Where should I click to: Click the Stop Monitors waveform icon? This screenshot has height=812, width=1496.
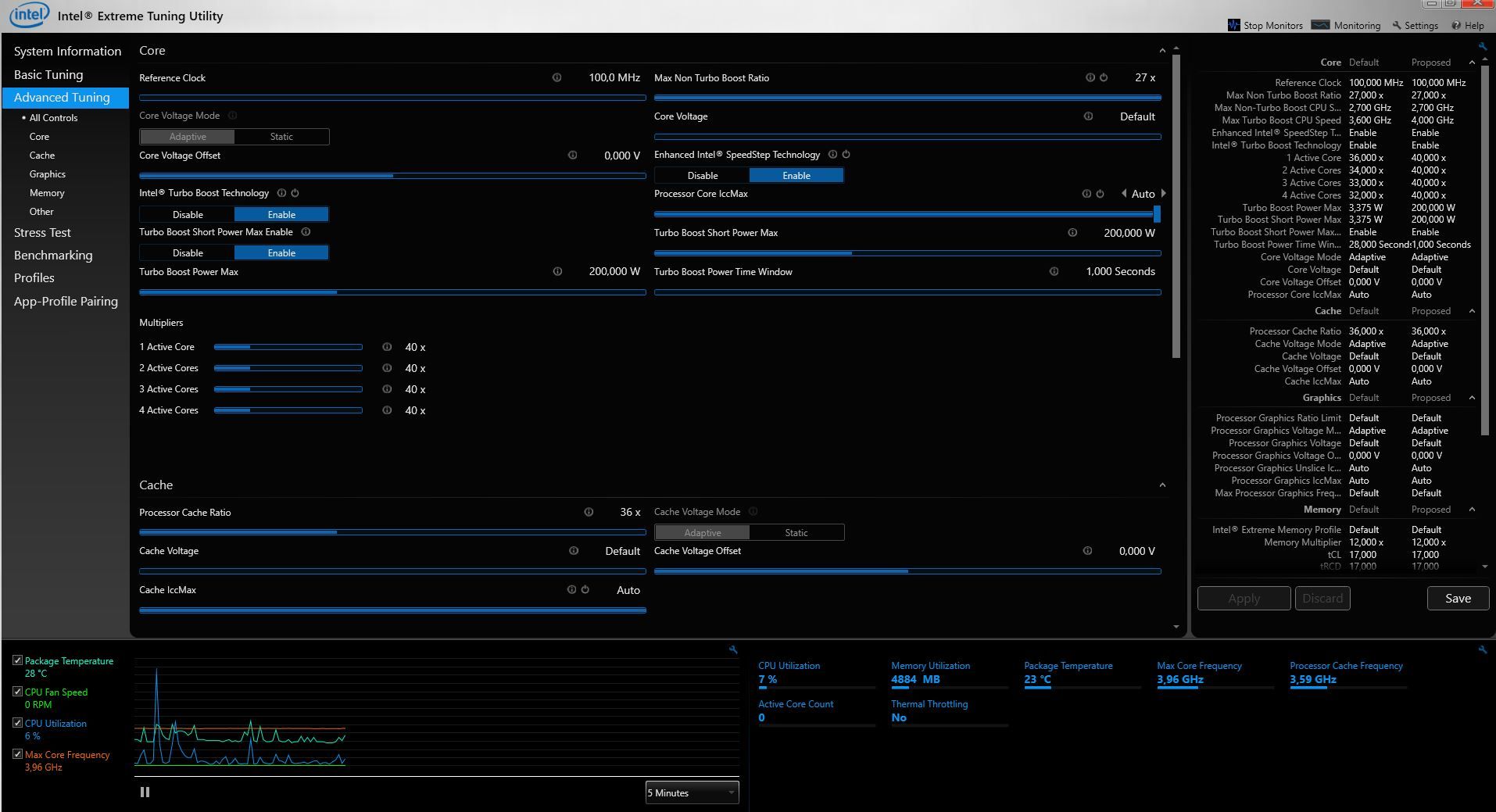(1234, 25)
